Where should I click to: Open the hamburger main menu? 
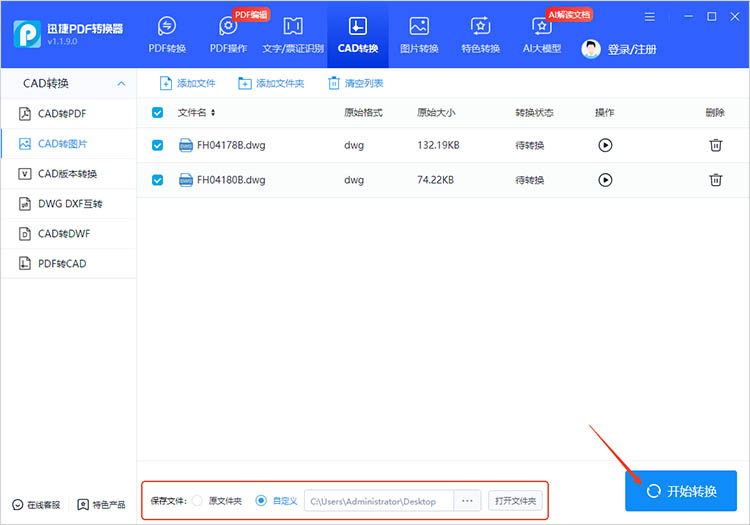(x=650, y=17)
